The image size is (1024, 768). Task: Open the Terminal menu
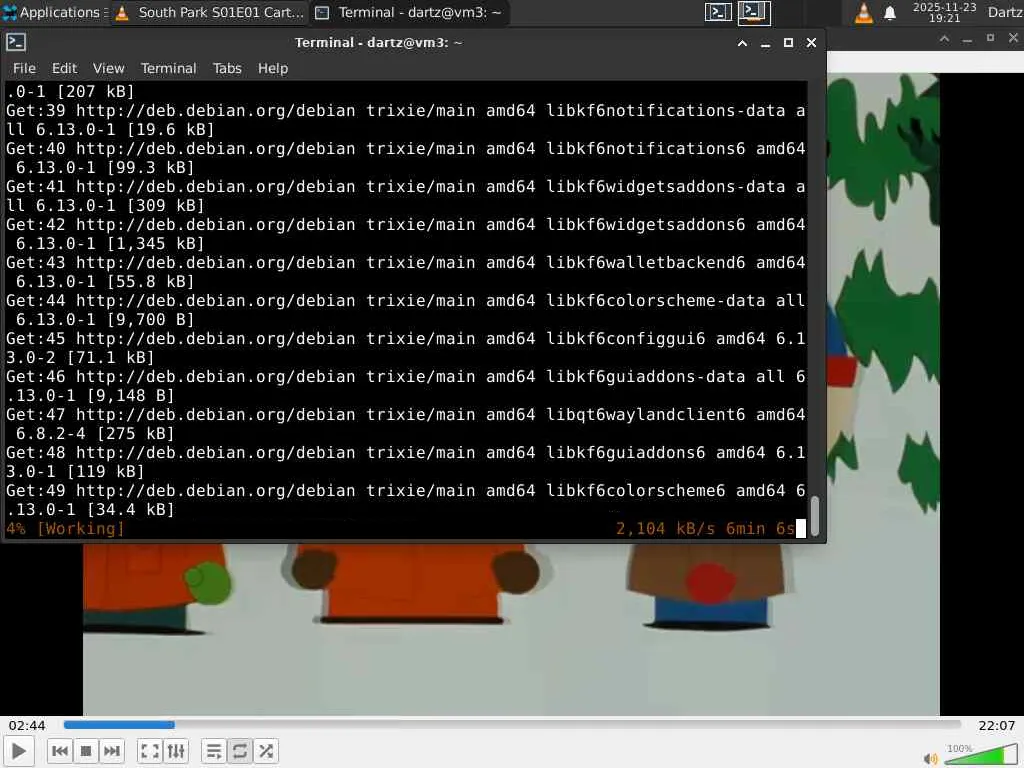click(x=168, y=68)
